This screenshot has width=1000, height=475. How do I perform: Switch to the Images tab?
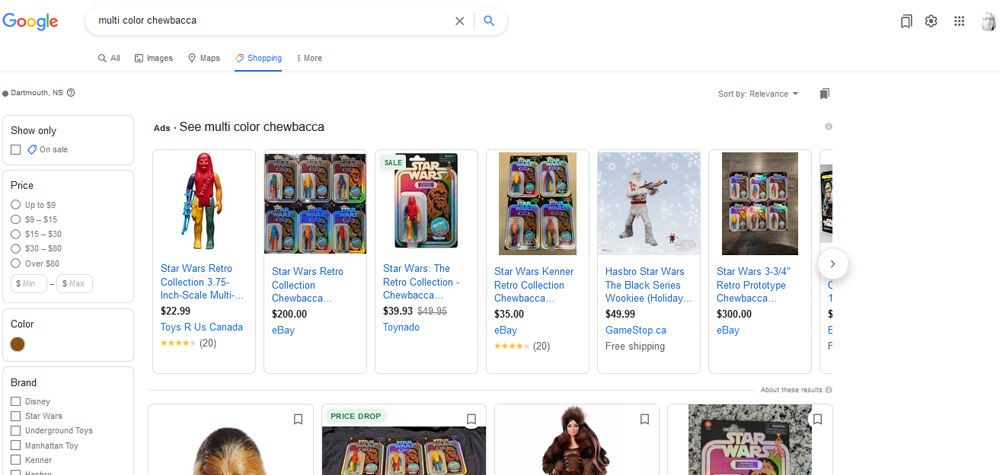[x=154, y=58]
